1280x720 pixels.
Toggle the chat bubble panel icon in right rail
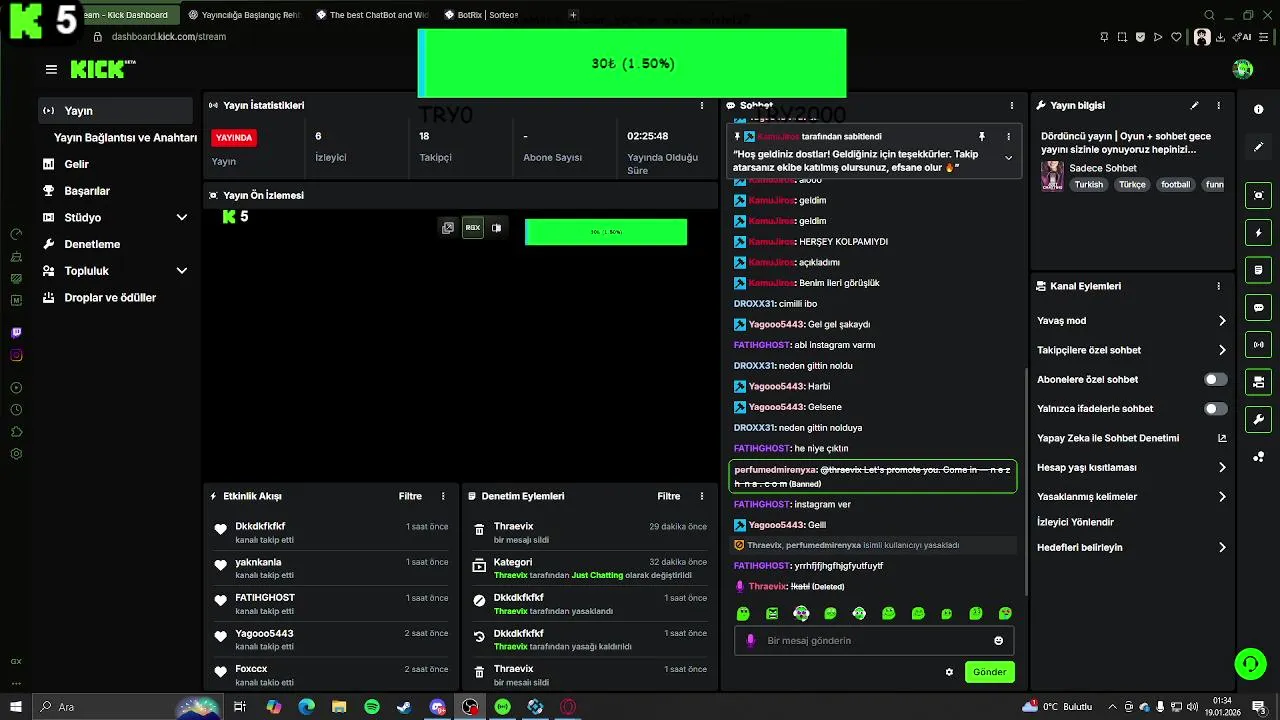[1258, 307]
